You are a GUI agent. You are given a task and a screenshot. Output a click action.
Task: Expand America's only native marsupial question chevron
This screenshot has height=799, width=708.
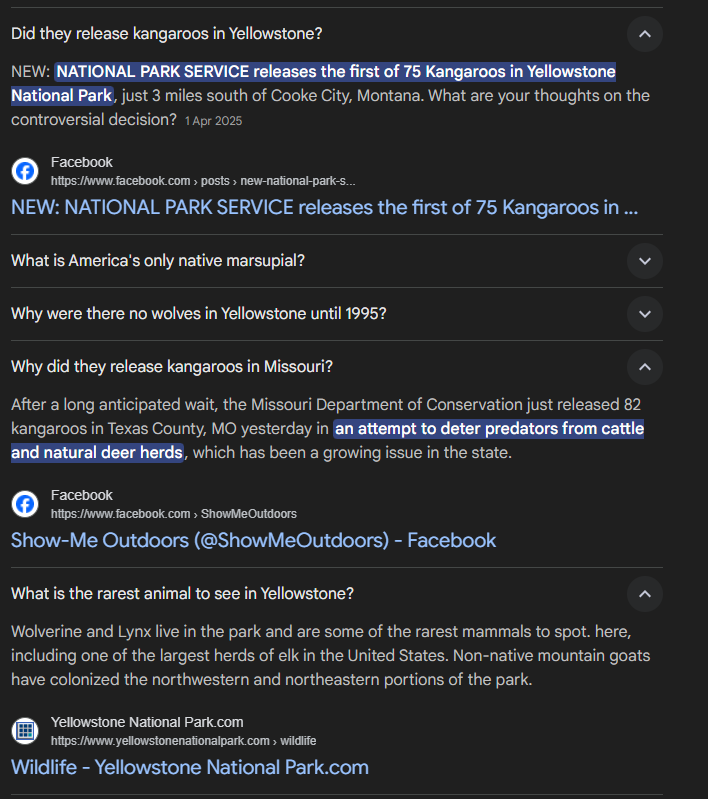point(644,261)
